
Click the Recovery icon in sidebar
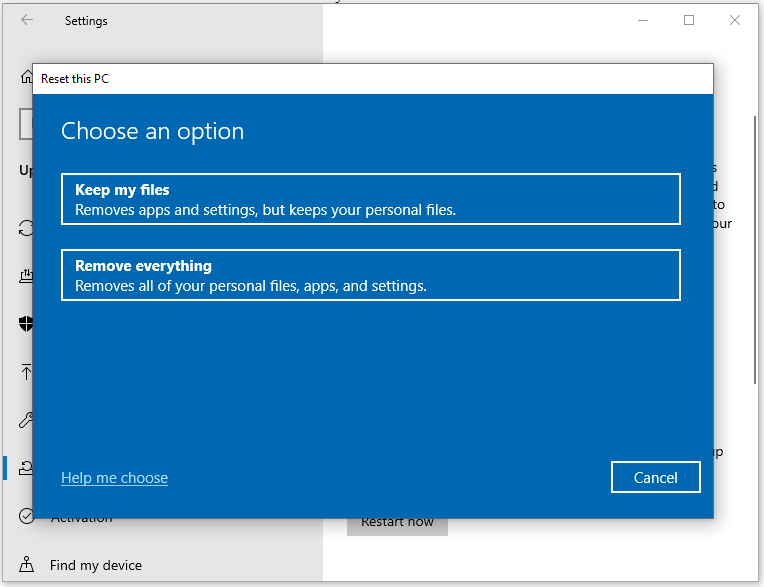tap(26, 468)
